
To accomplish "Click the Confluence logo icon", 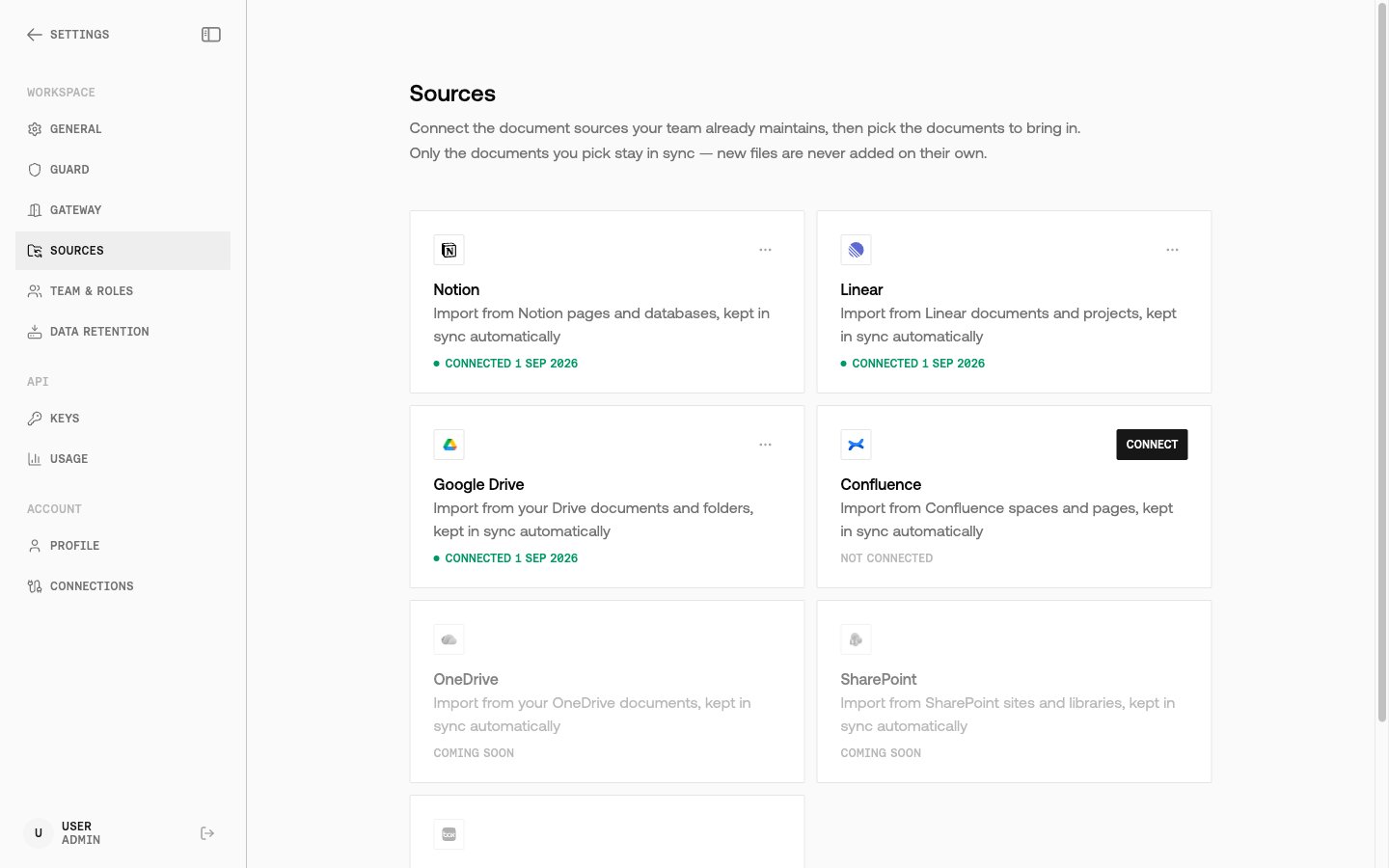I will coord(857,446).
